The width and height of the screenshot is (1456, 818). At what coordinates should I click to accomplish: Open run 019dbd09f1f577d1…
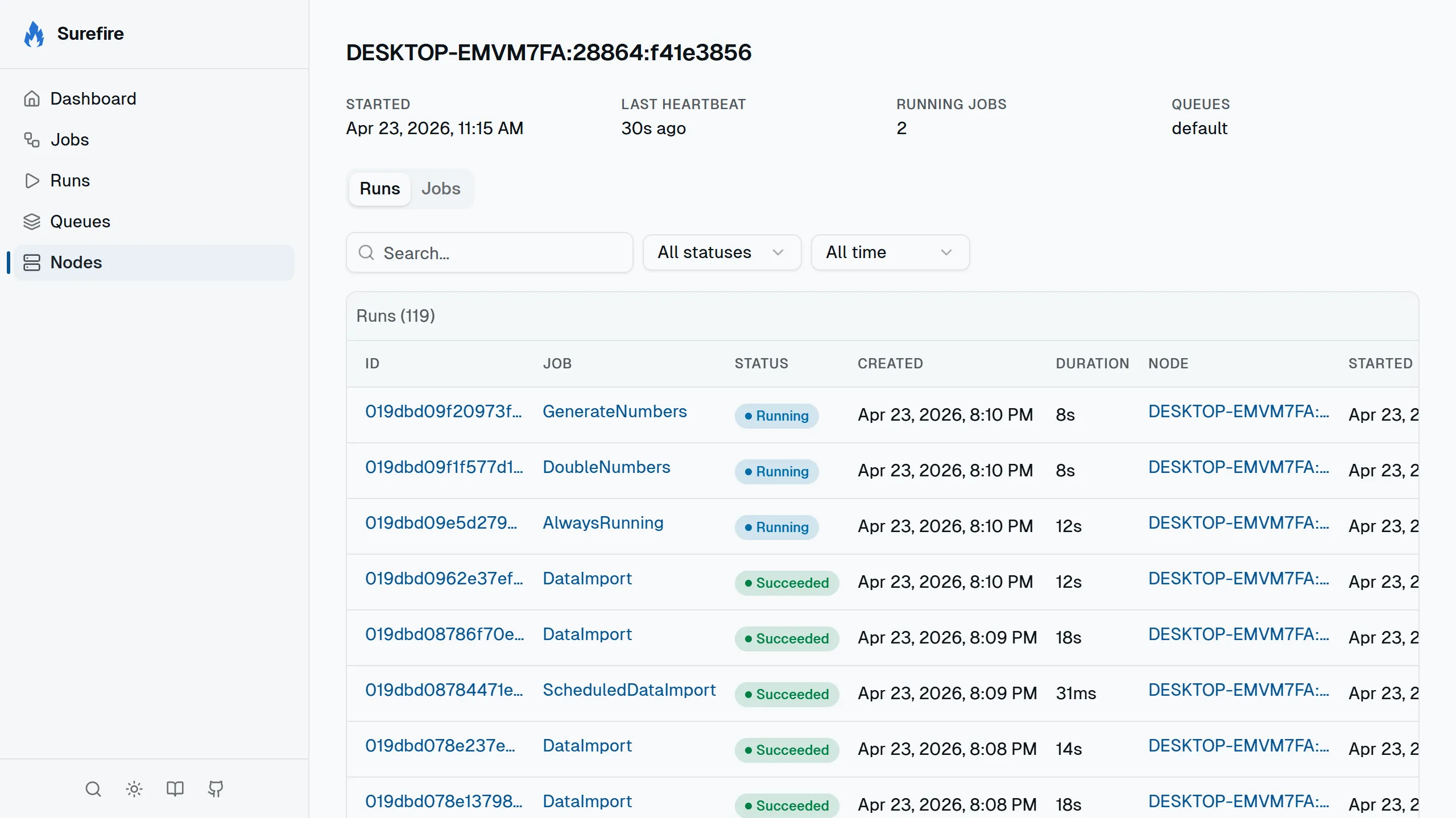tap(444, 467)
